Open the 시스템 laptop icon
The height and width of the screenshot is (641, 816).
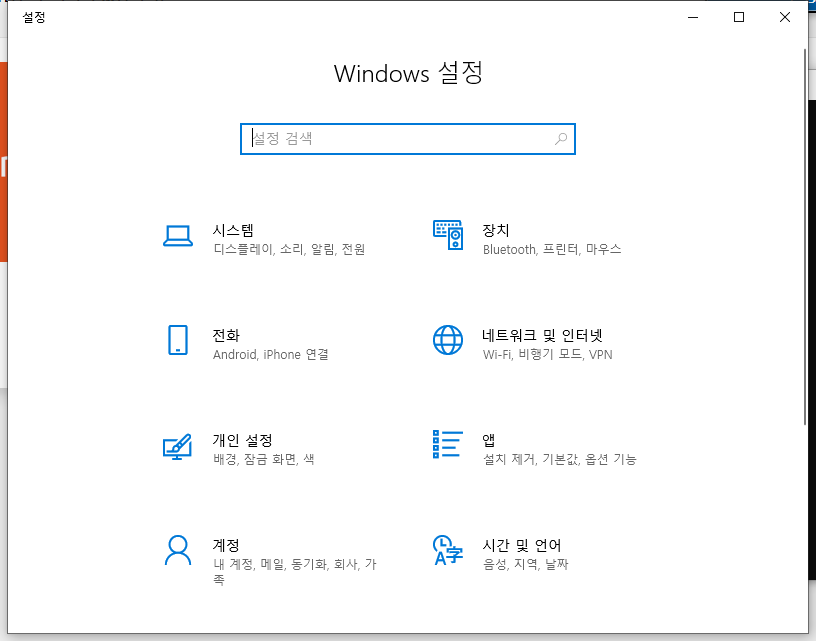coord(178,236)
